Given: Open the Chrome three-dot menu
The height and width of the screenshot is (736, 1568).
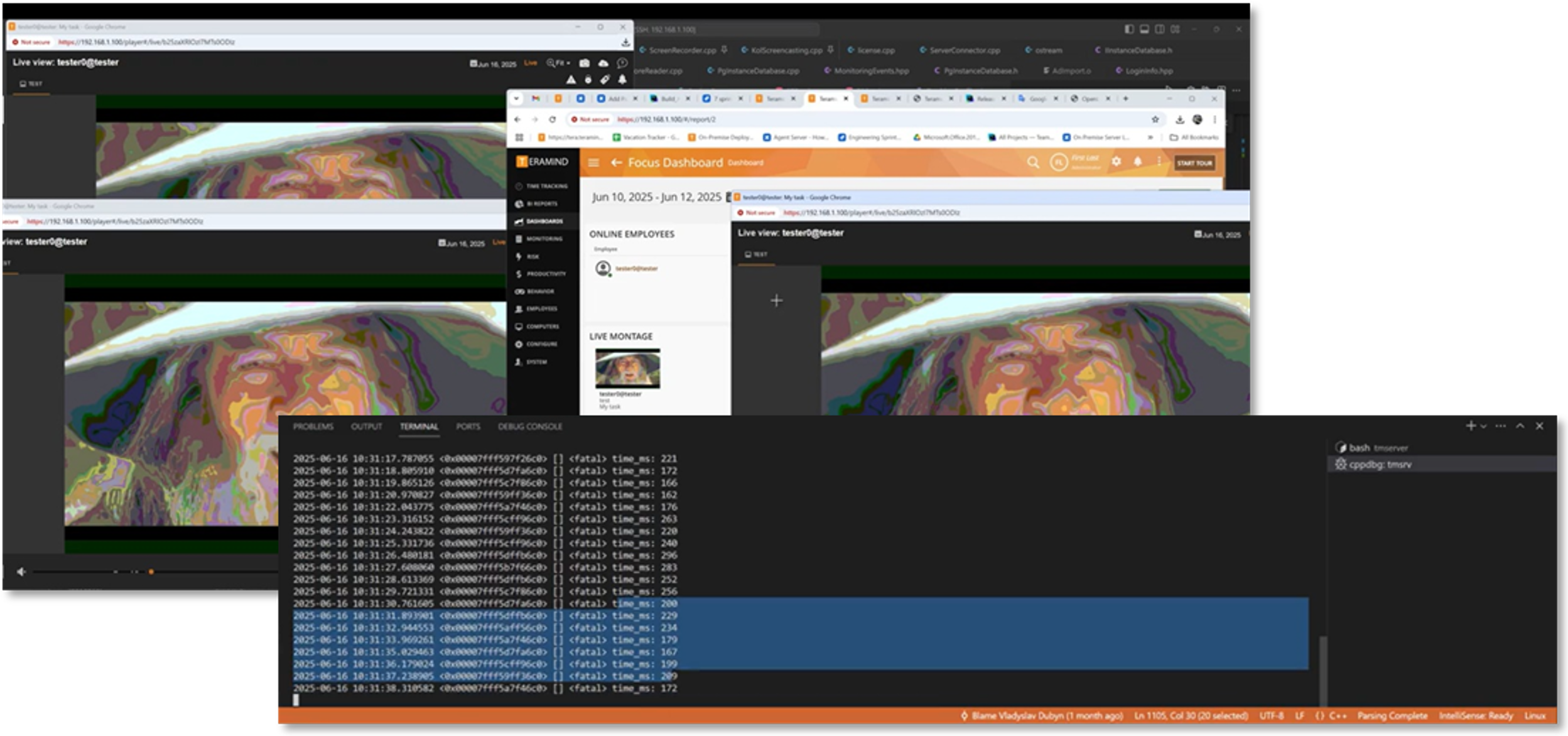Looking at the screenshot, I should (1214, 119).
